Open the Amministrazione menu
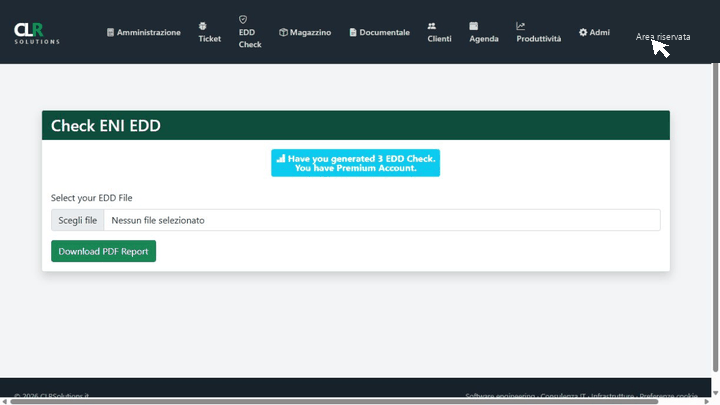The height and width of the screenshot is (405, 720). coord(144,32)
